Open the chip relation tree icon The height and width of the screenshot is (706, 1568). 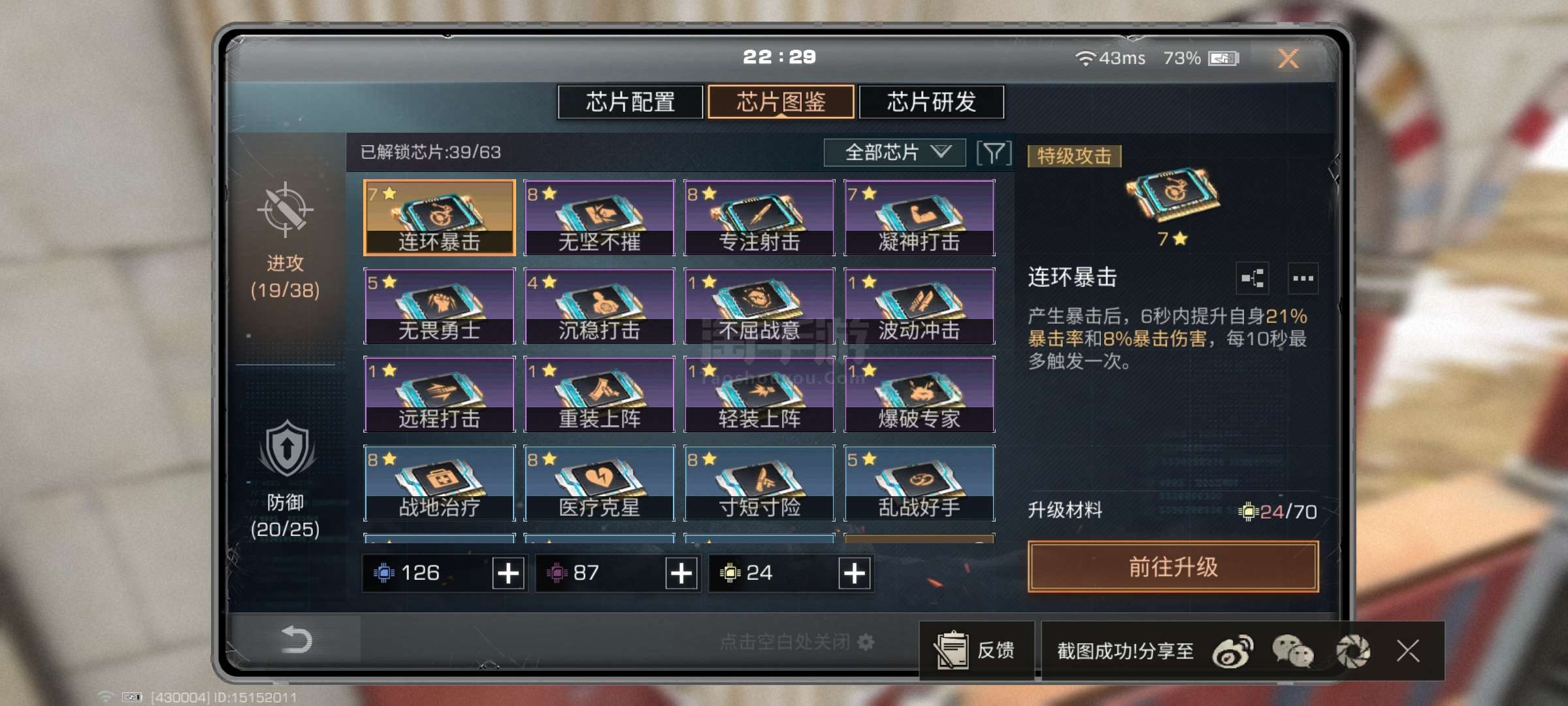click(x=1252, y=278)
